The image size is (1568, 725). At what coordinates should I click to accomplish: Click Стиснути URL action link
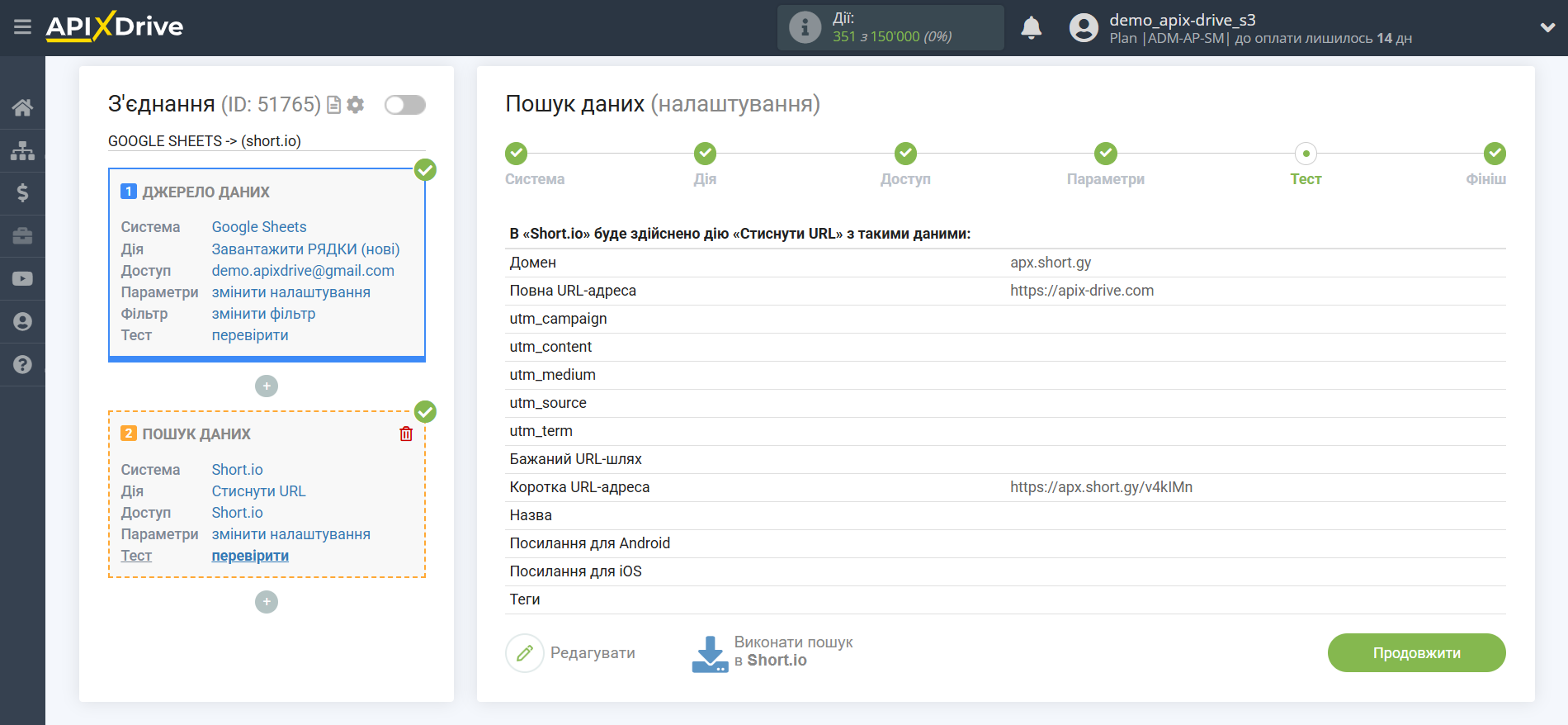pos(258,490)
